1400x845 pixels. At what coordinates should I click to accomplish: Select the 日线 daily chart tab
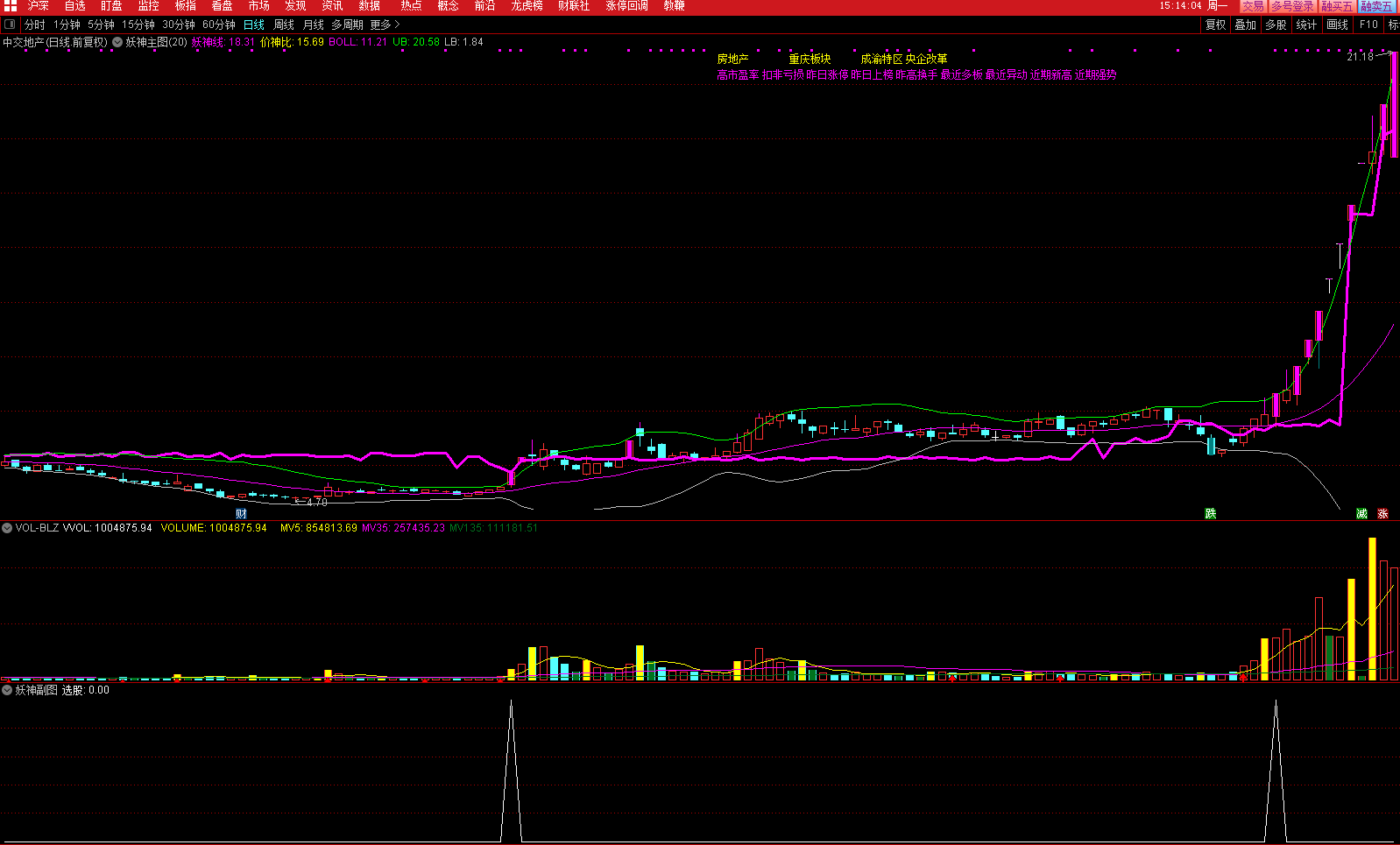coord(254,25)
